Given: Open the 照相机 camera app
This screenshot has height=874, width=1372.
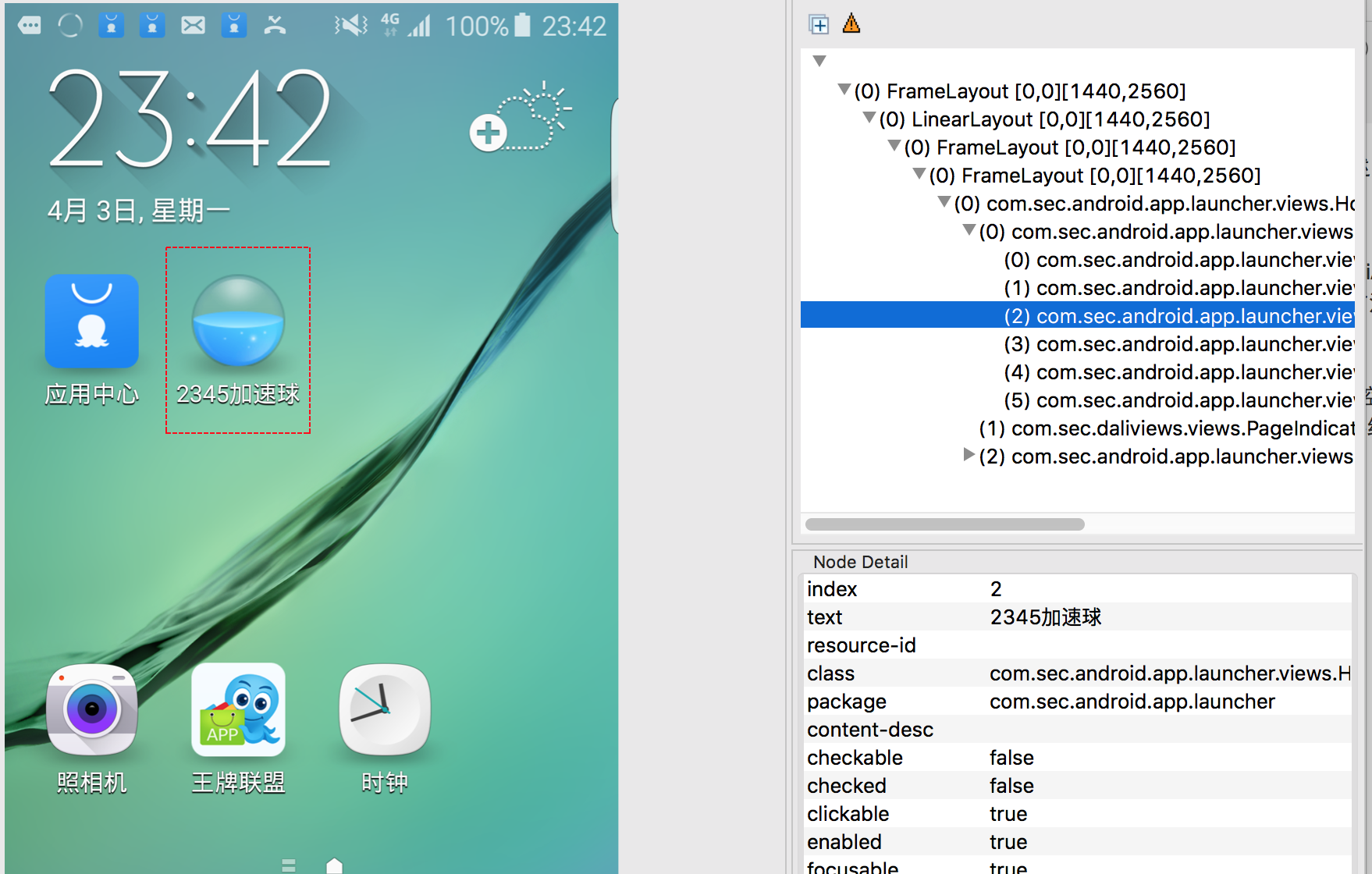Looking at the screenshot, I should click(91, 710).
